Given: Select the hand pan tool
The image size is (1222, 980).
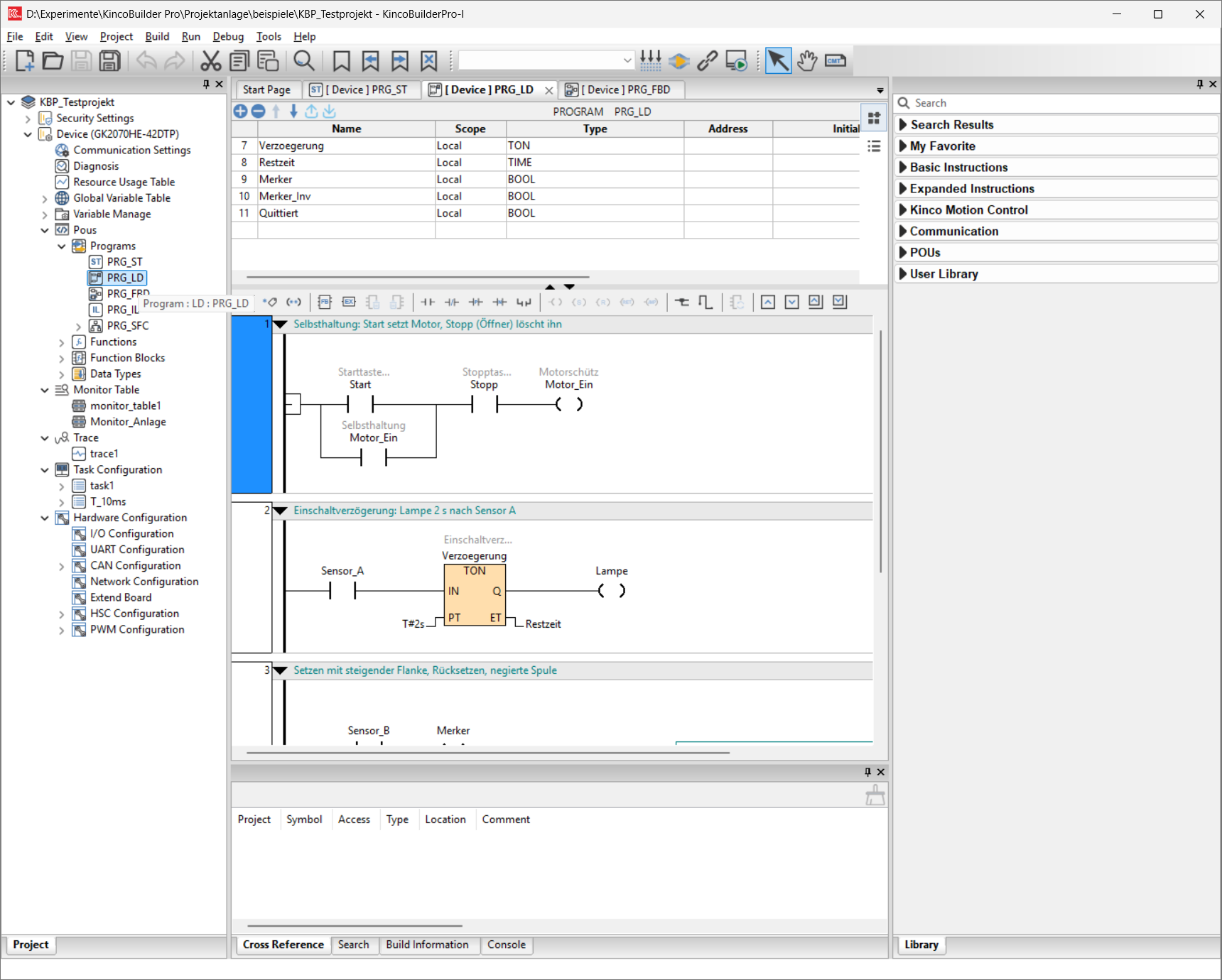Looking at the screenshot, I should (x=807, y=61).
